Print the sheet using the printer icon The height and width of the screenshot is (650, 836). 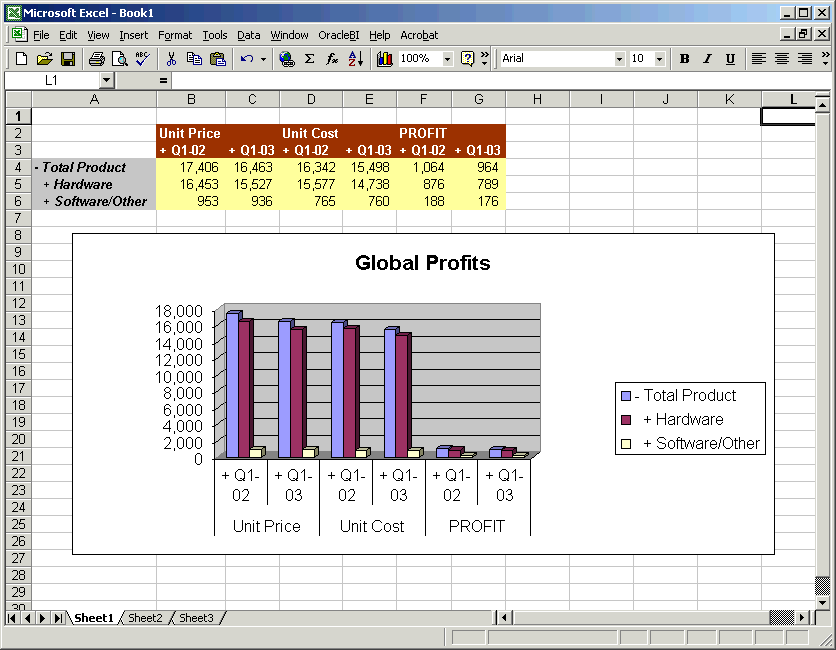[x=97, y=59]
